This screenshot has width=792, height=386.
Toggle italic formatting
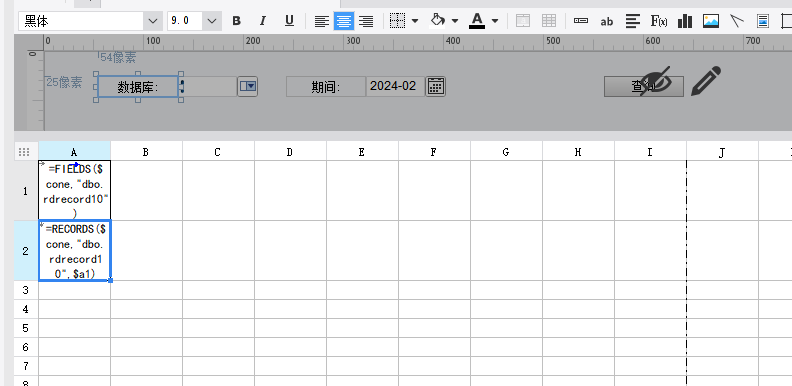point(263,21)
